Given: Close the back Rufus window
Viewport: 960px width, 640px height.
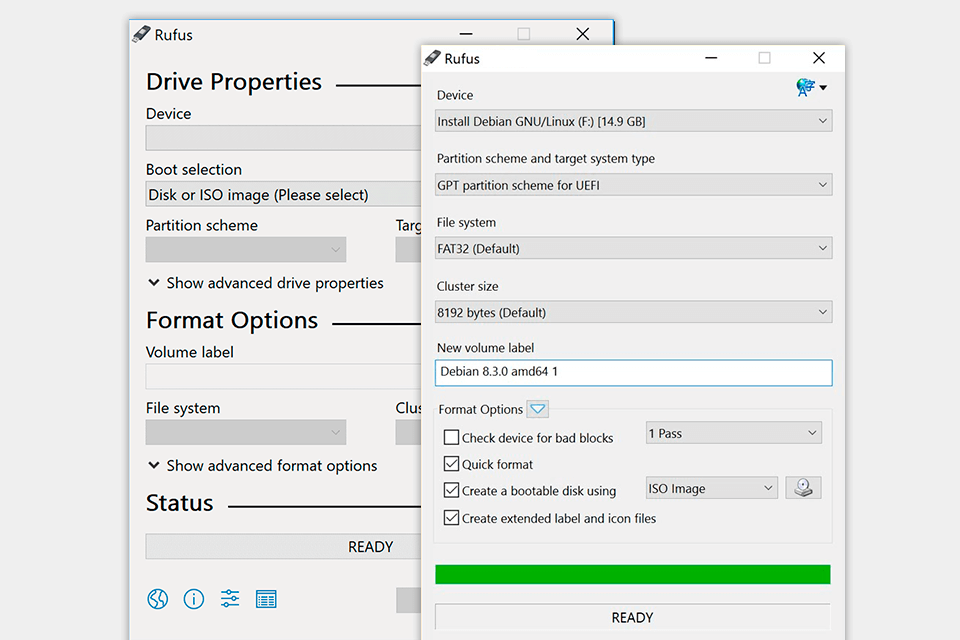Looking at the screenshot, I should tap(582, 34).
